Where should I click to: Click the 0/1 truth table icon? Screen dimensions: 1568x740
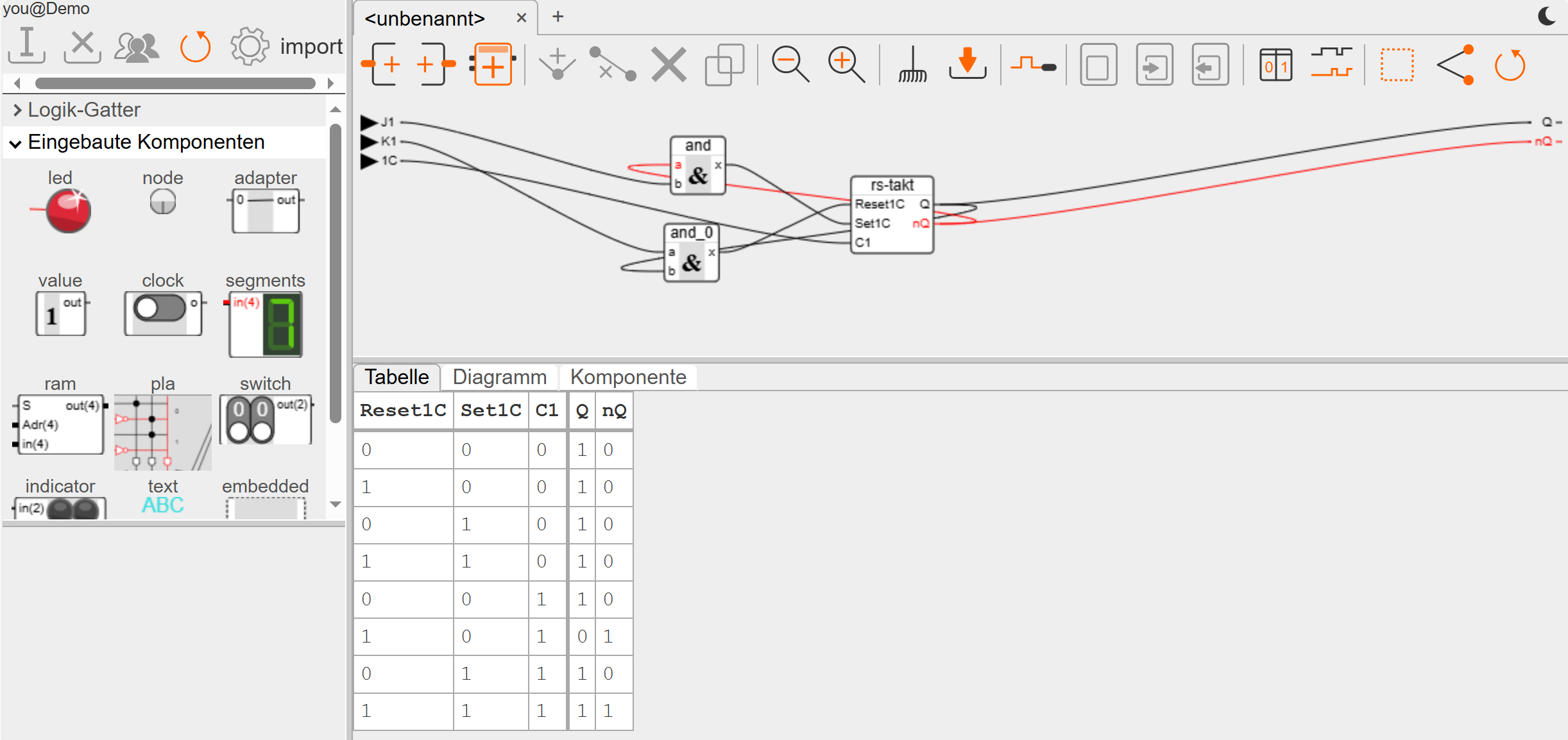pos(1275,64)
